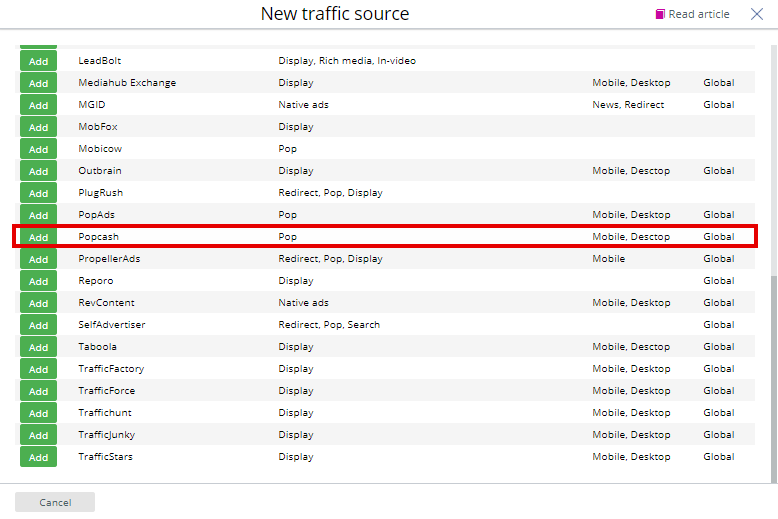Screen dimensions: 778x519
Task: Click Add for TrafficJunky
Action: 38,435
